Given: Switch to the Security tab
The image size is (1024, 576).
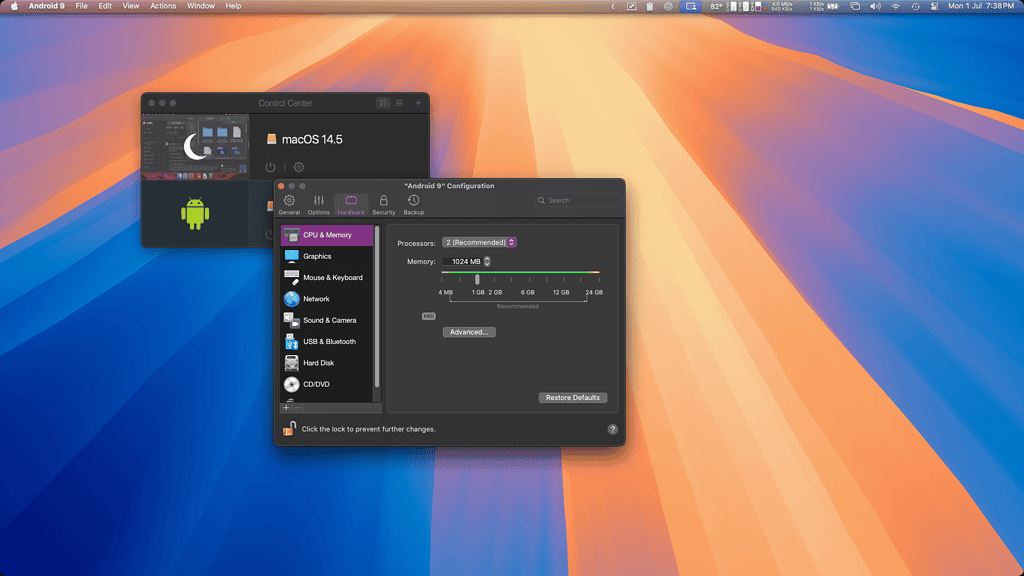Looking at the screenshot, I should pyautogui.click(x=383, y=204).
